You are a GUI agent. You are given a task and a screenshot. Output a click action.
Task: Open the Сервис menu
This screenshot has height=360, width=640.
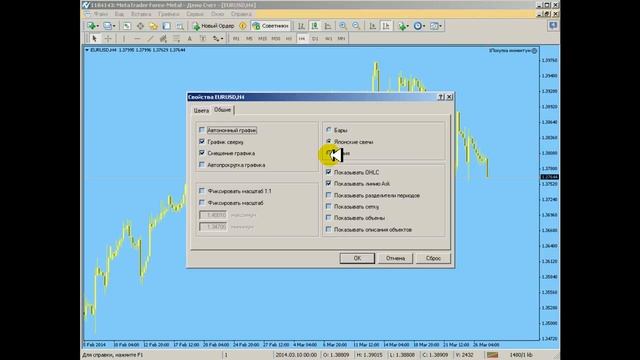pos(195,14)
